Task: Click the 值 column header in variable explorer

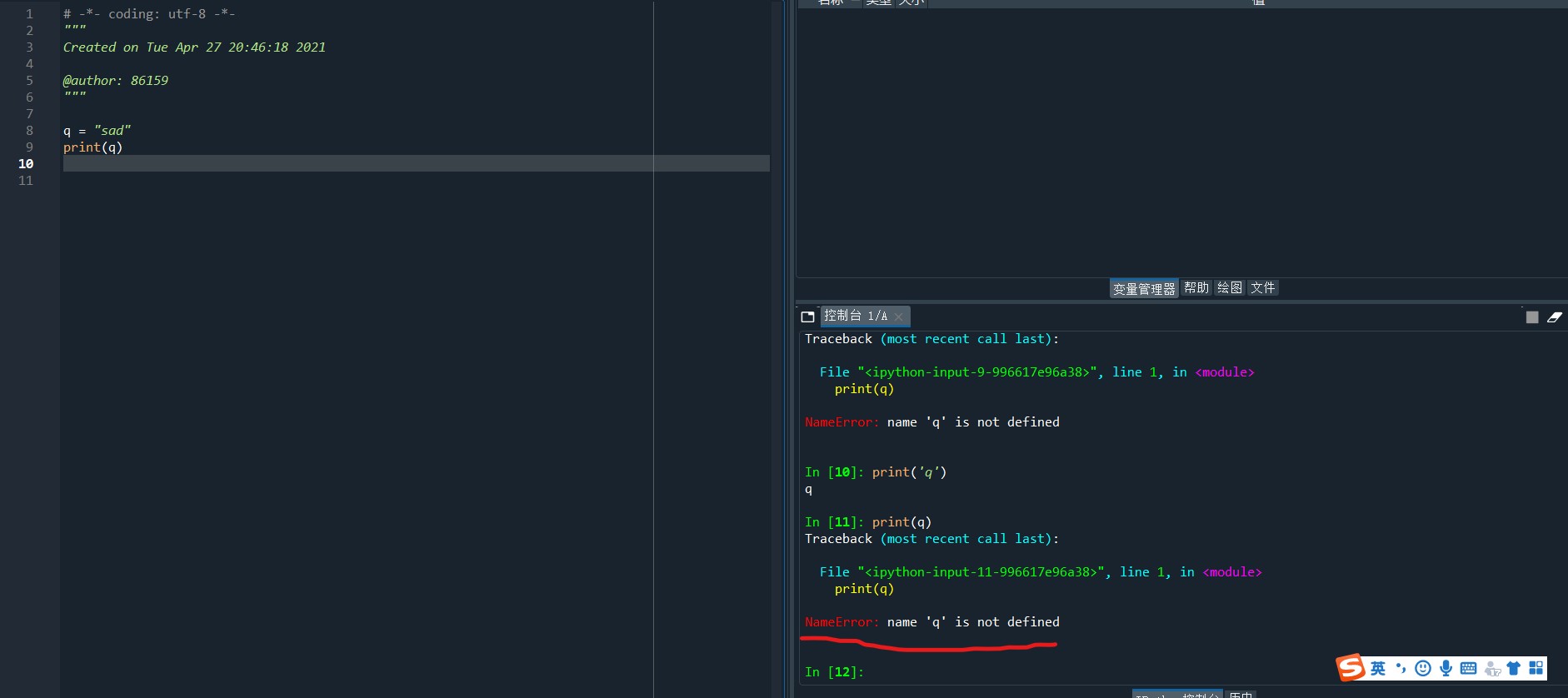Action: coord(1258,2)
